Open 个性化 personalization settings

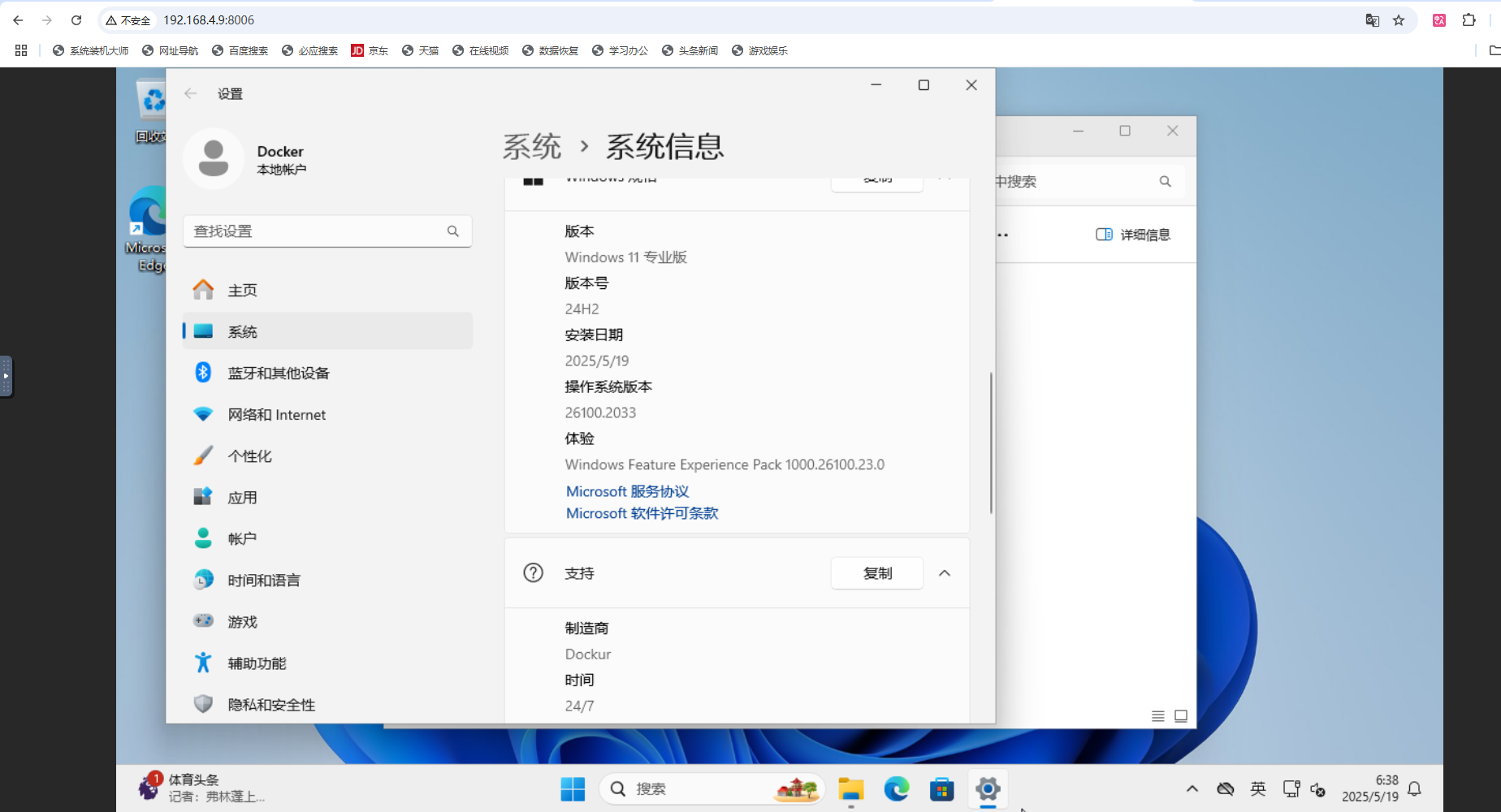click(327, 456)
